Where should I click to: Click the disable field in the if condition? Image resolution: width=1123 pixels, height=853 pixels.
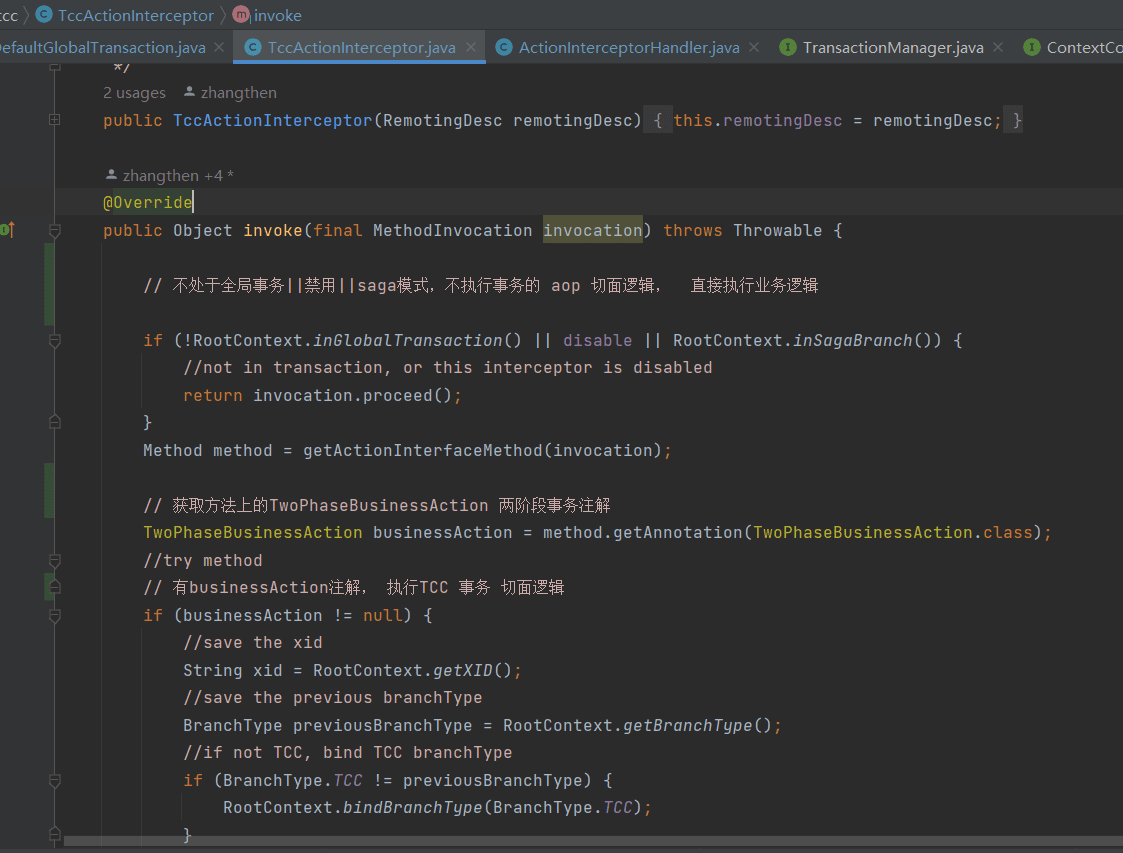pos(597,340)
